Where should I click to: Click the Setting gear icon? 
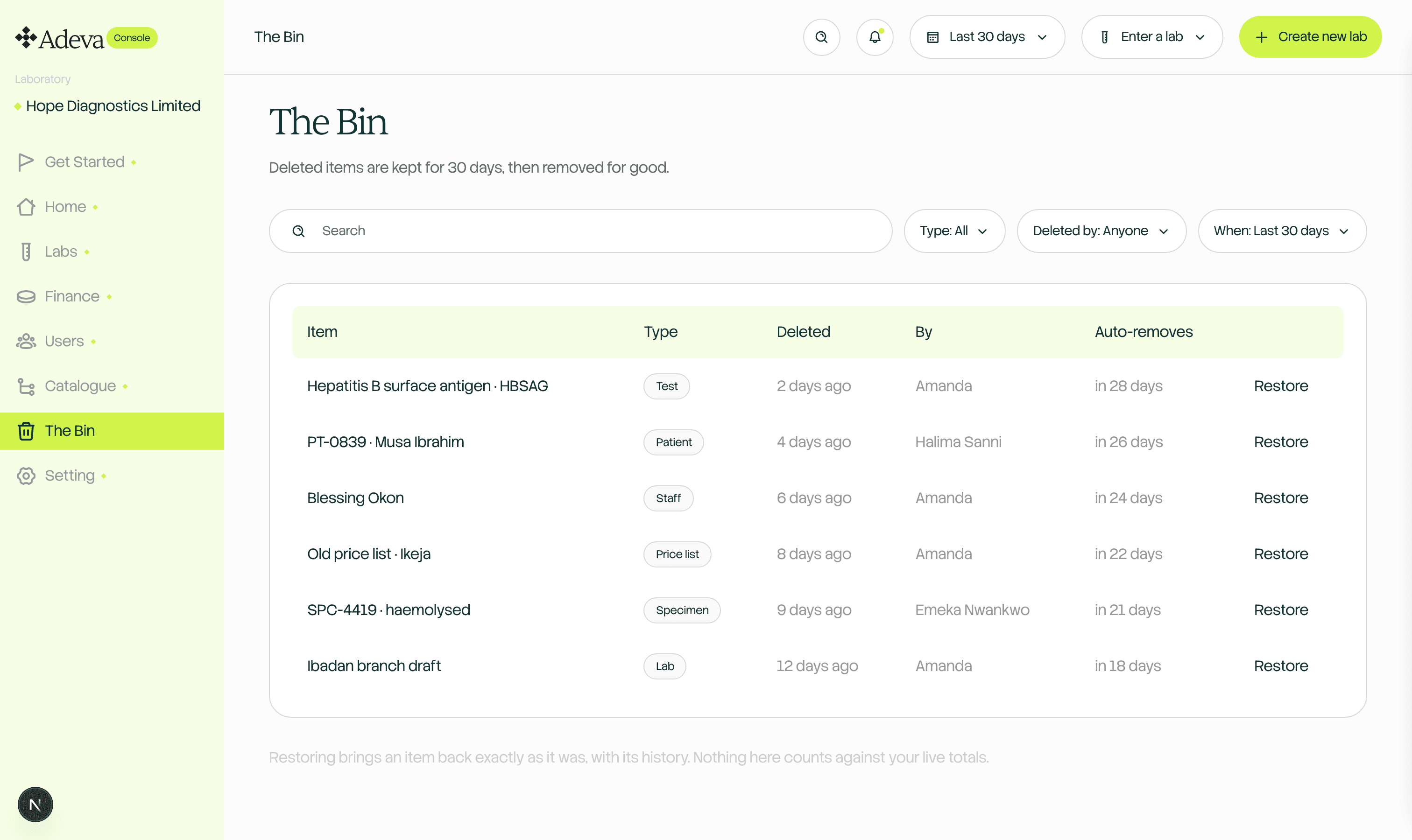click(26, 476)
